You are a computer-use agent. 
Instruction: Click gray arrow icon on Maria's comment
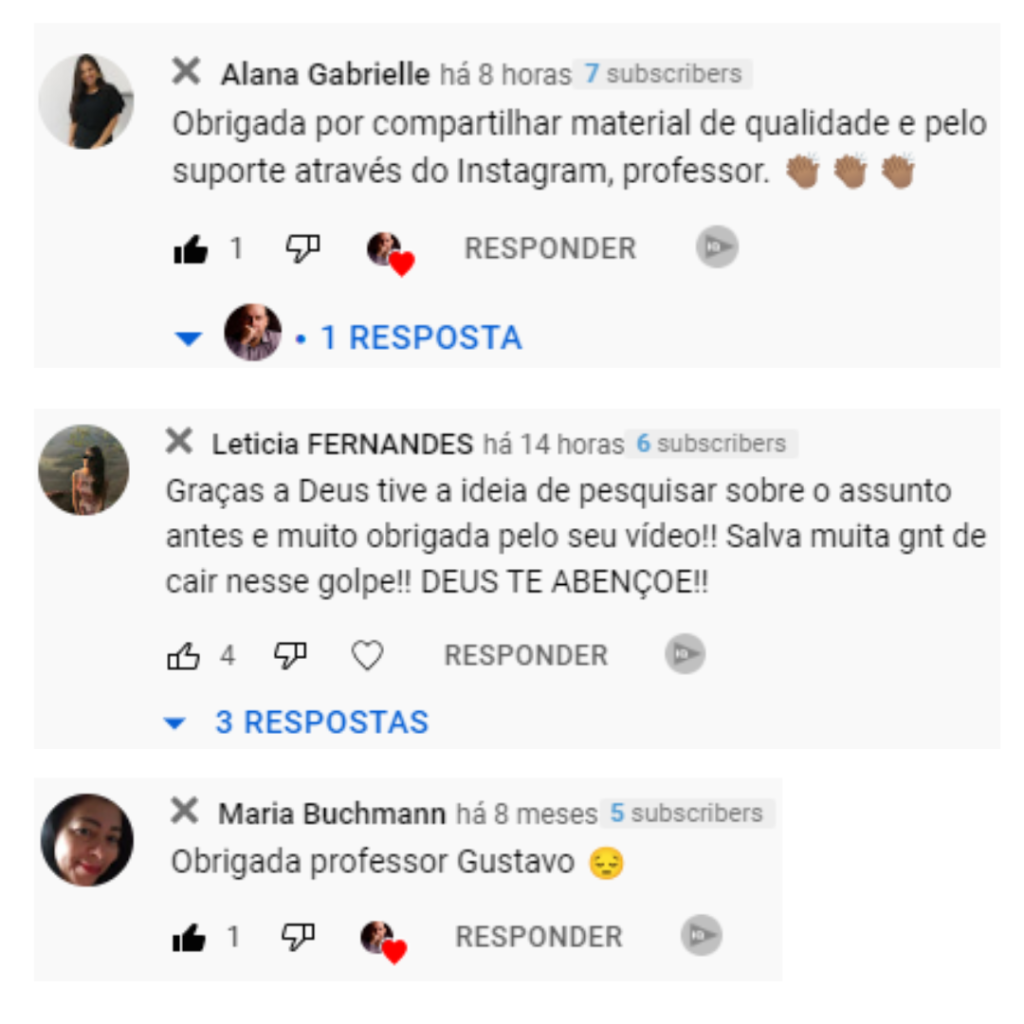point(701,935)
